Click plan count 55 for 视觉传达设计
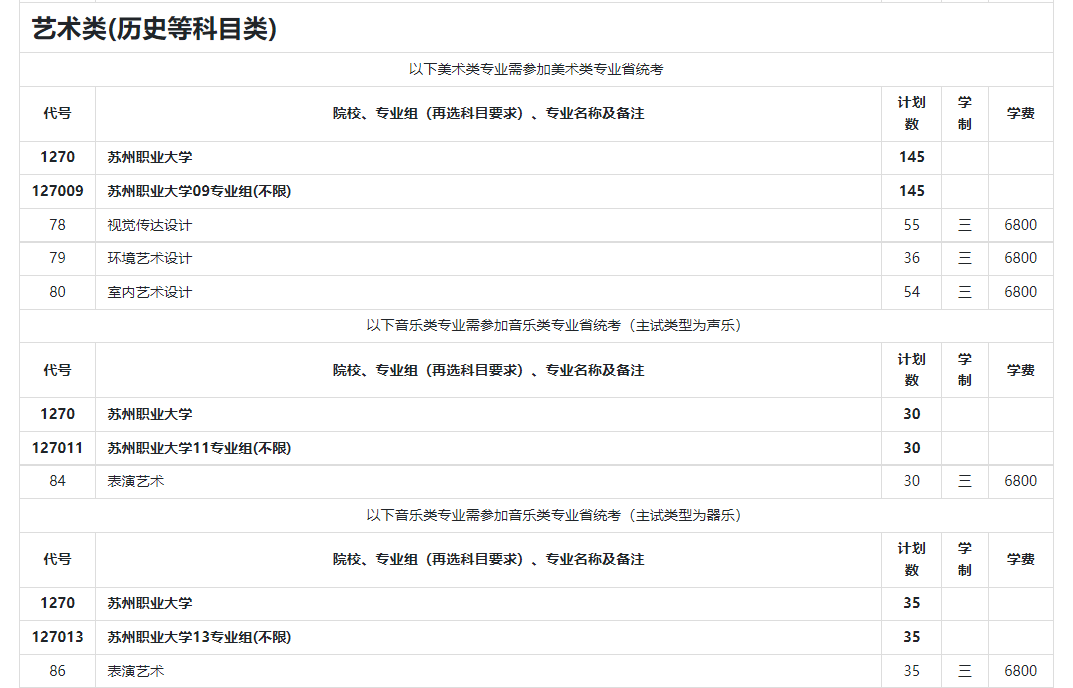The height and width of the screenshot is (688, 1073). (912, 225)
